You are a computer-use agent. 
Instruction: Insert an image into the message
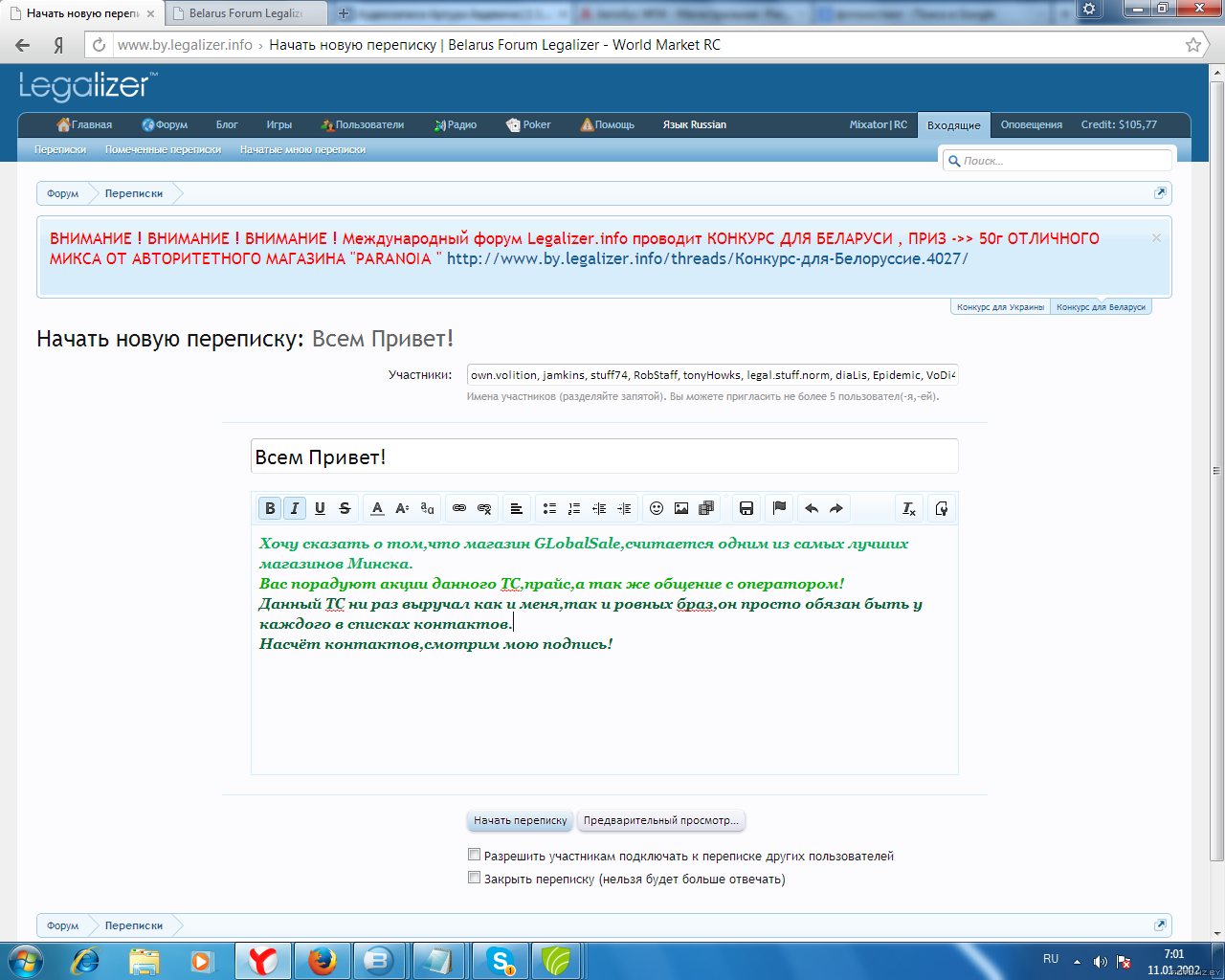click(681, 508)
